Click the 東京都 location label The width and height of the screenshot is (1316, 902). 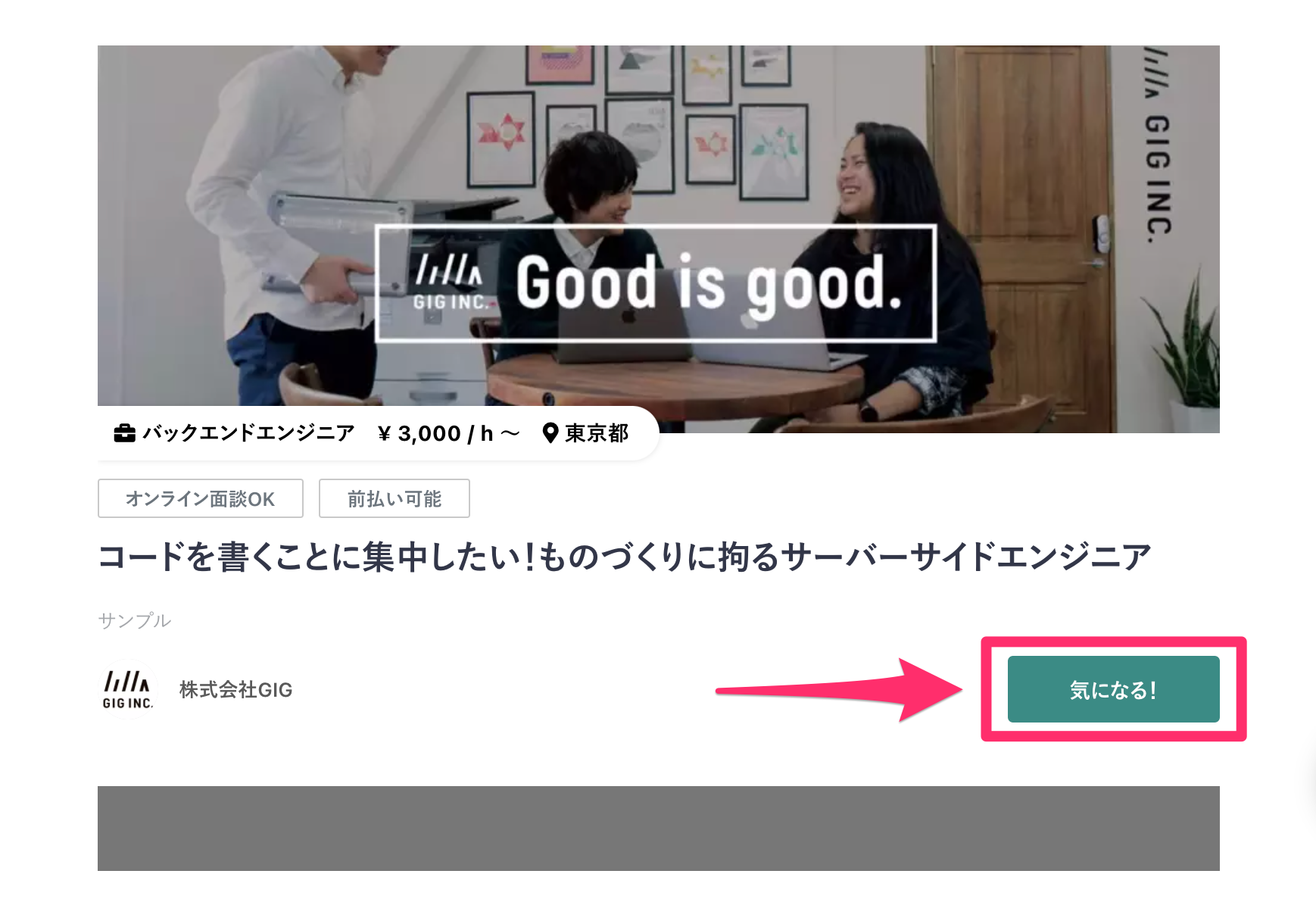(x=597, y=433)
